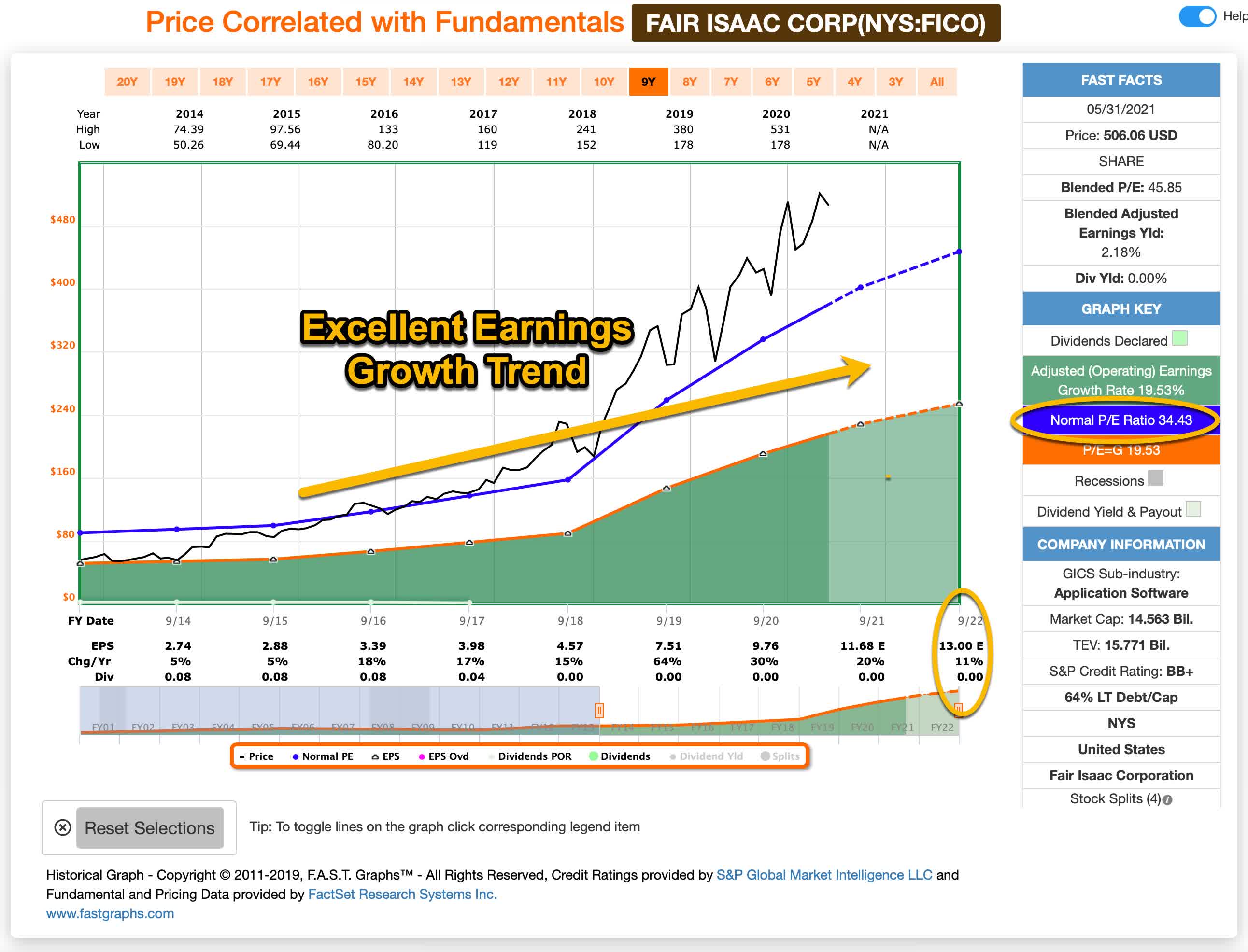Click the FAST FACTS panel header
1248x952 pixels.
tap(1121, 80)
